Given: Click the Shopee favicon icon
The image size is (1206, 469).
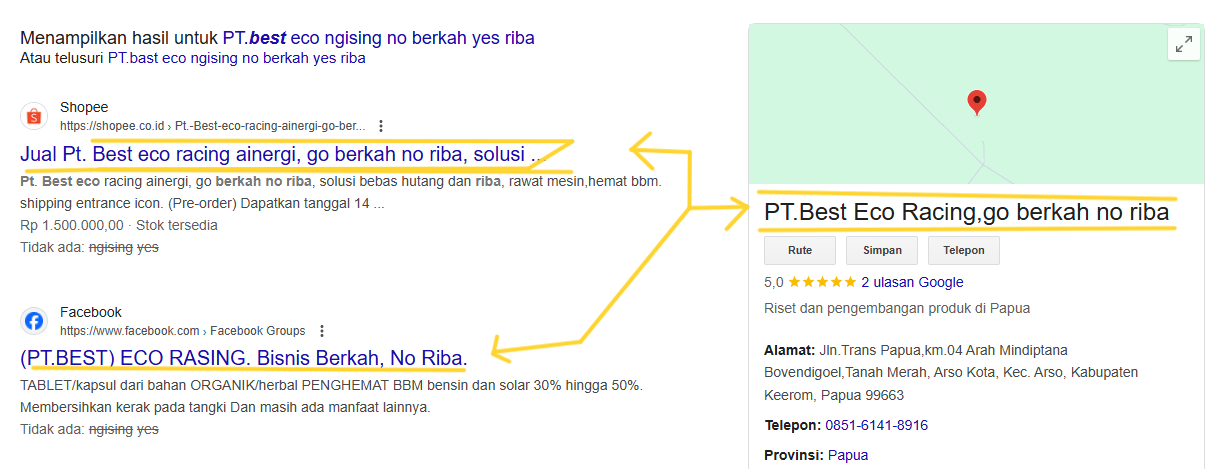Looking at the screenshot, I should pyautogui.click(x=34, y=117).
